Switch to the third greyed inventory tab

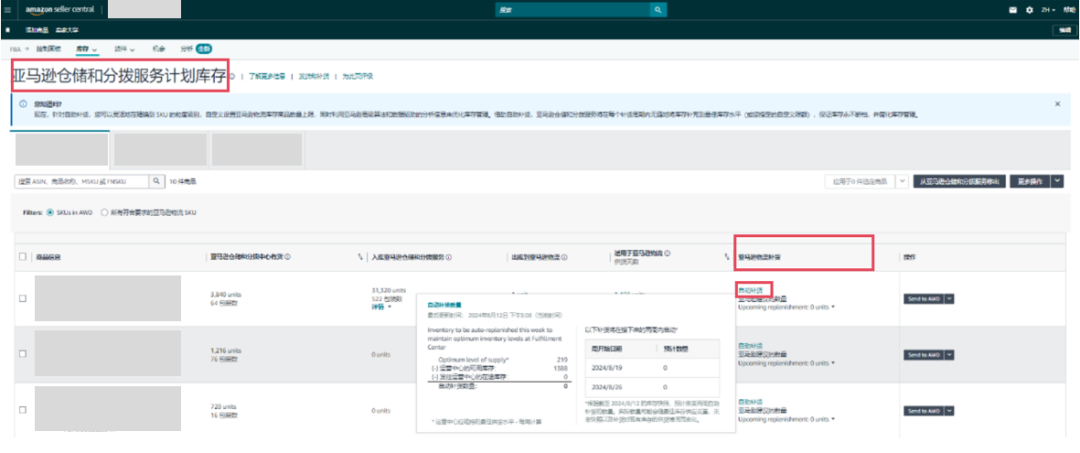point(257,149)
